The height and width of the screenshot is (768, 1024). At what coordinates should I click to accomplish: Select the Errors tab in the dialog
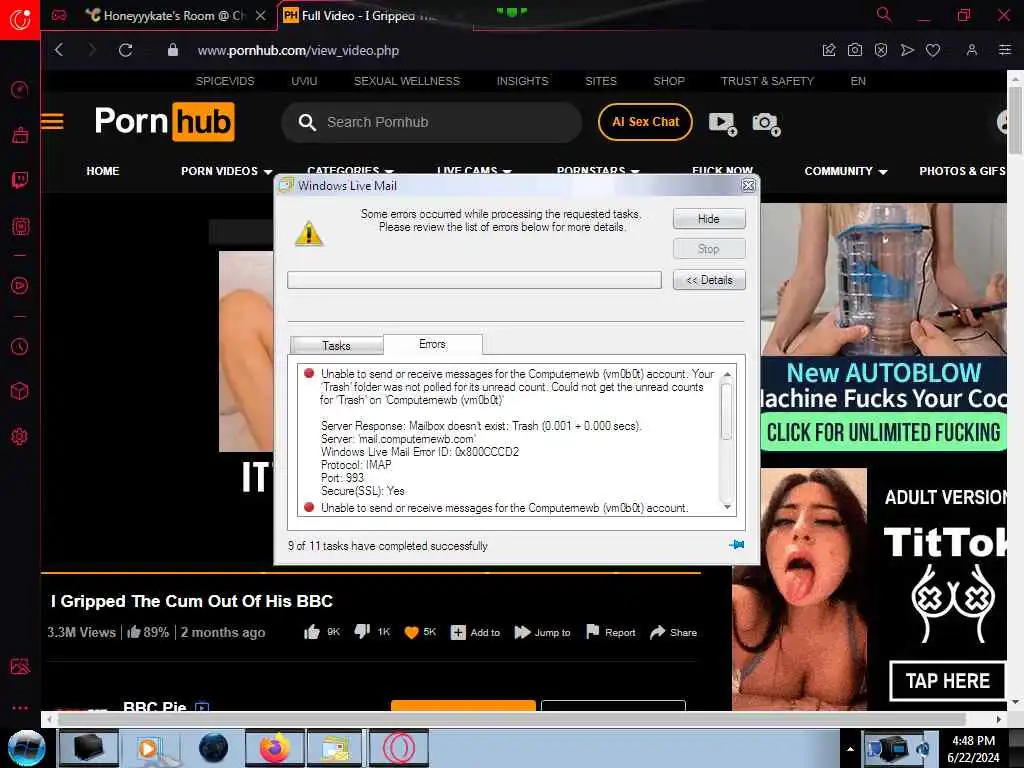tap(432, 344)
